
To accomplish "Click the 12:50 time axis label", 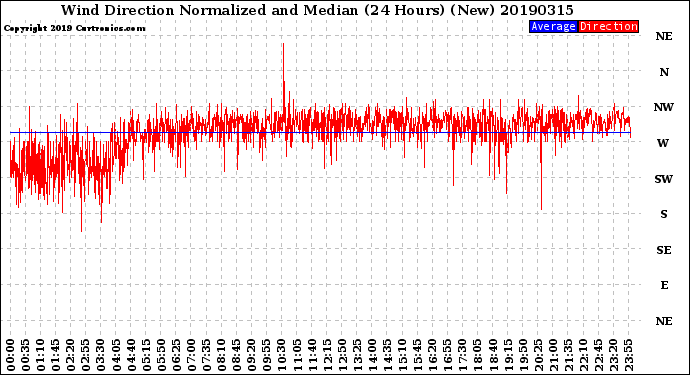I will (342, 355).
